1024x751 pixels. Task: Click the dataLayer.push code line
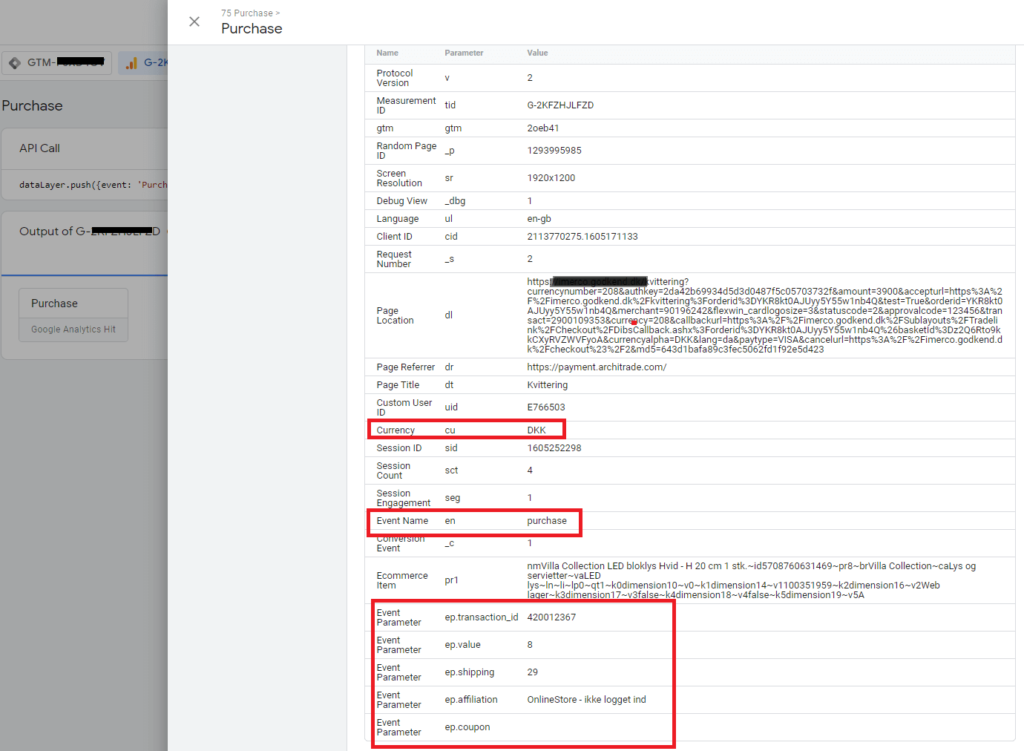click(x=93, y=185)
